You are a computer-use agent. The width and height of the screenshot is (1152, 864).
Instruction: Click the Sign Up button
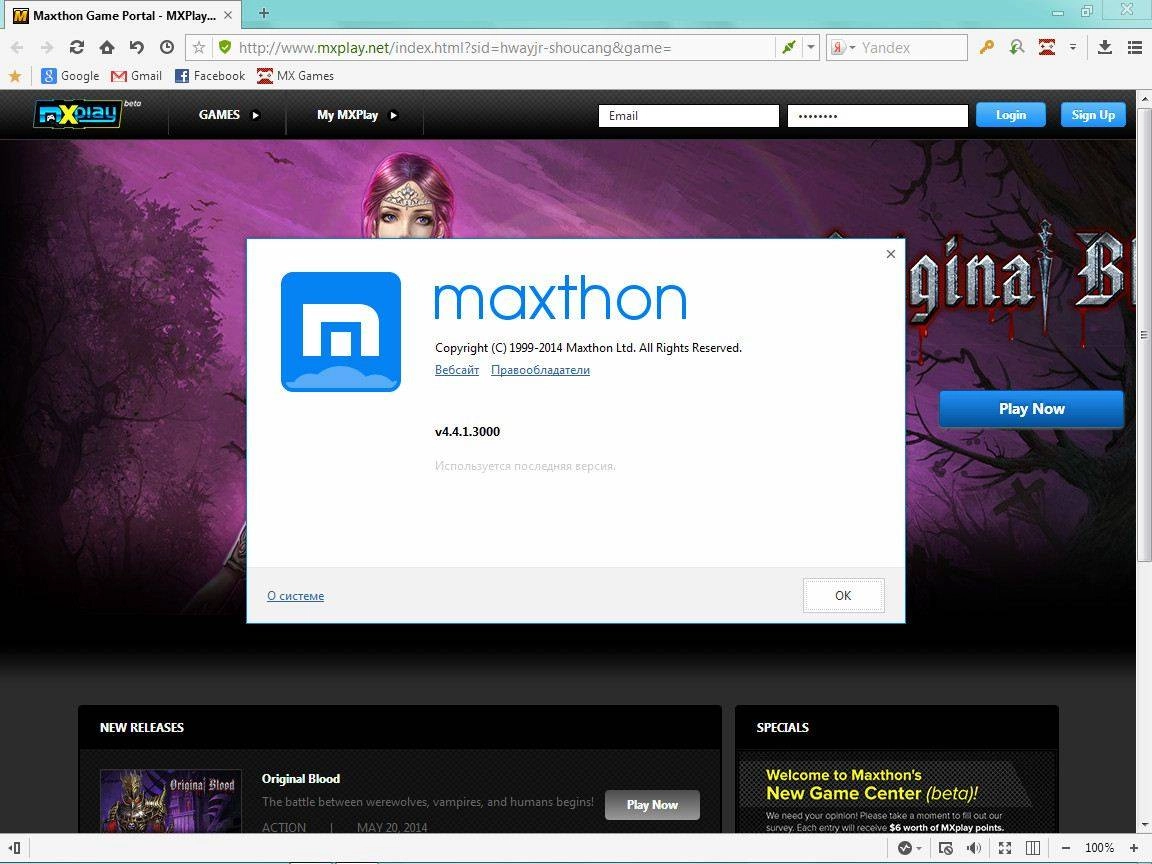pyautogui.click(x=1093, y=115)
